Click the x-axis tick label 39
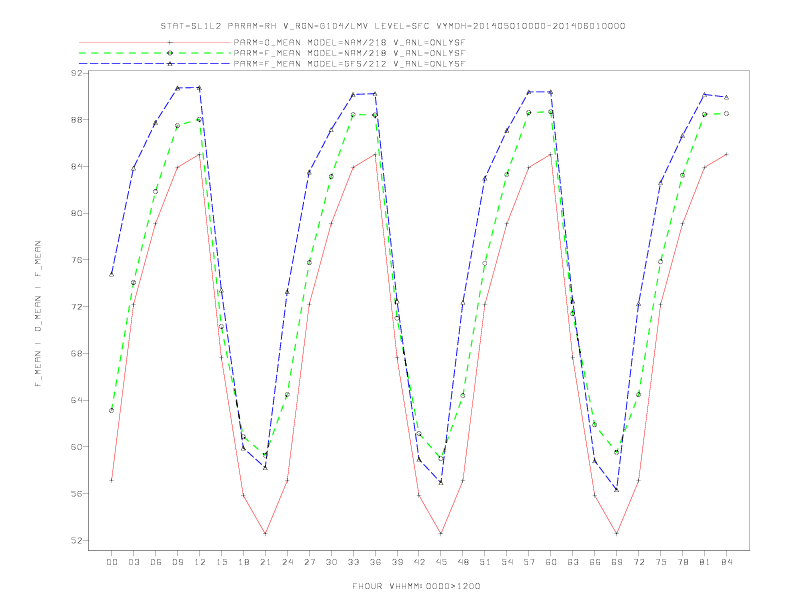The width and height of the screenshot is (792, 612). point(397,562)
